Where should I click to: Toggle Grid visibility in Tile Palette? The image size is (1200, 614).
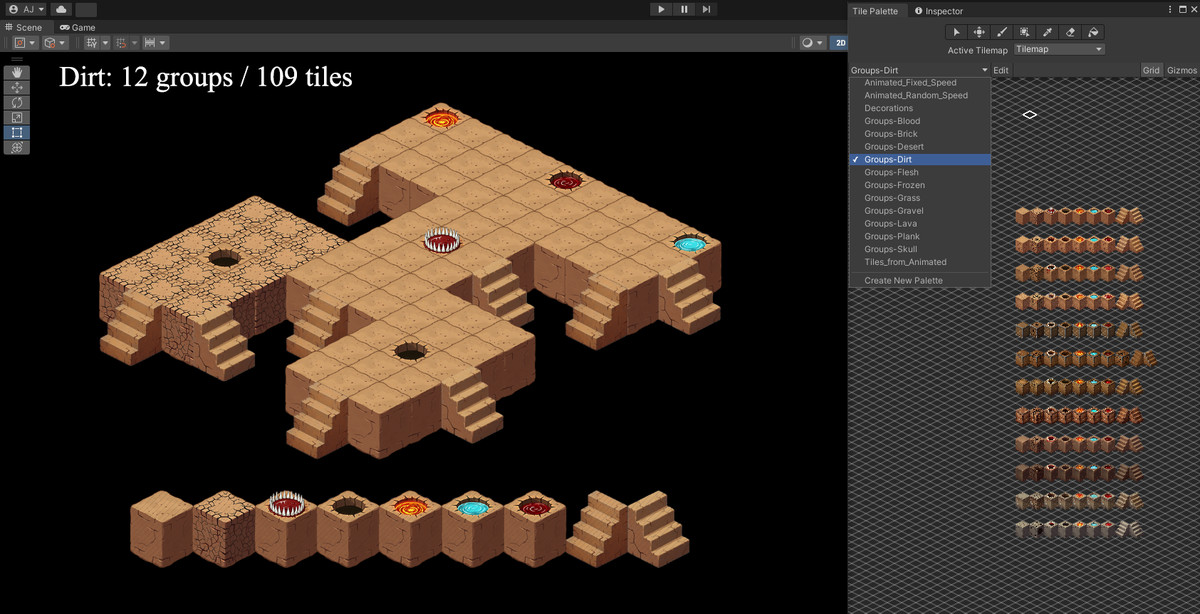pyautogui.click(x=1149, y=70)
